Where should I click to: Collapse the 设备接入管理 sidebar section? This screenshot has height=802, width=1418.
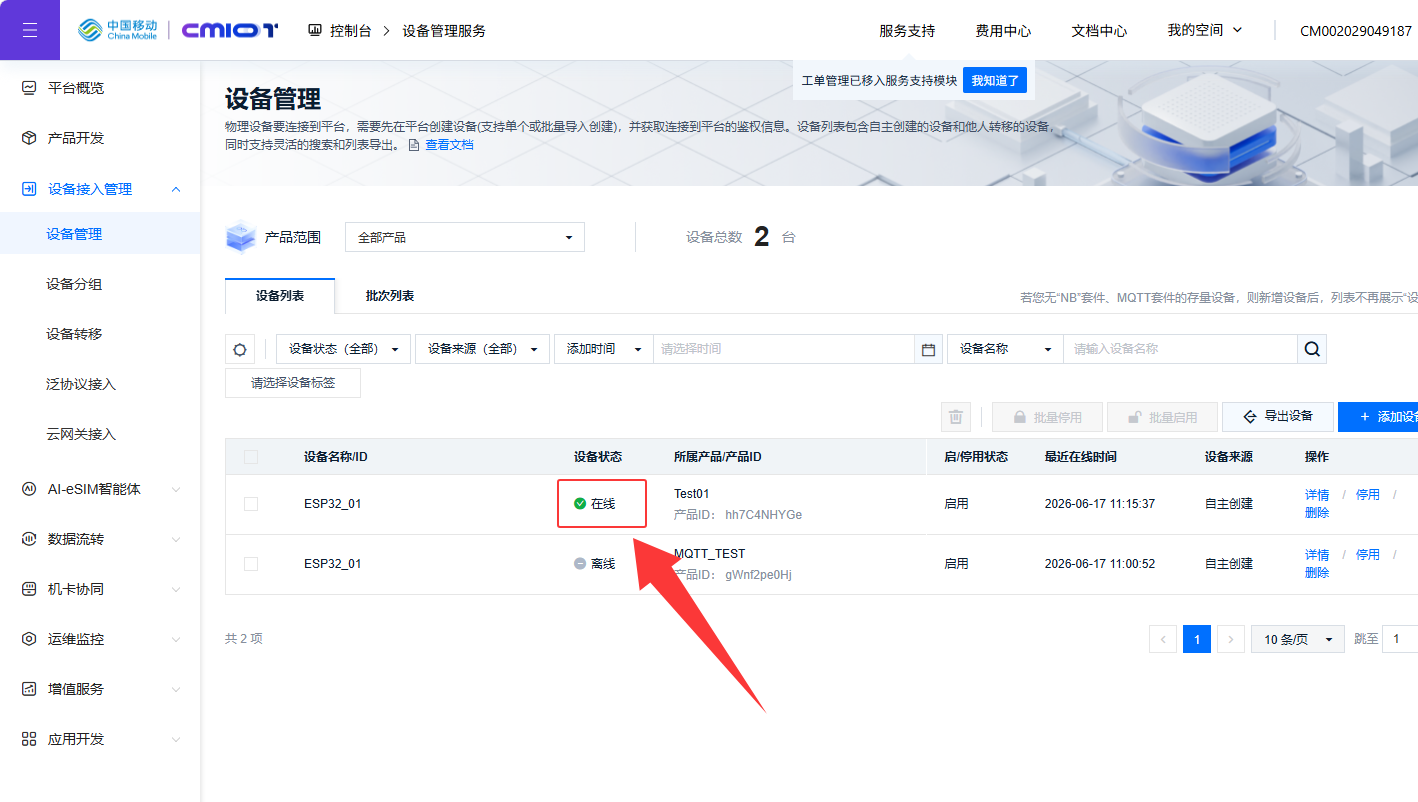click(x=176, y=189)
